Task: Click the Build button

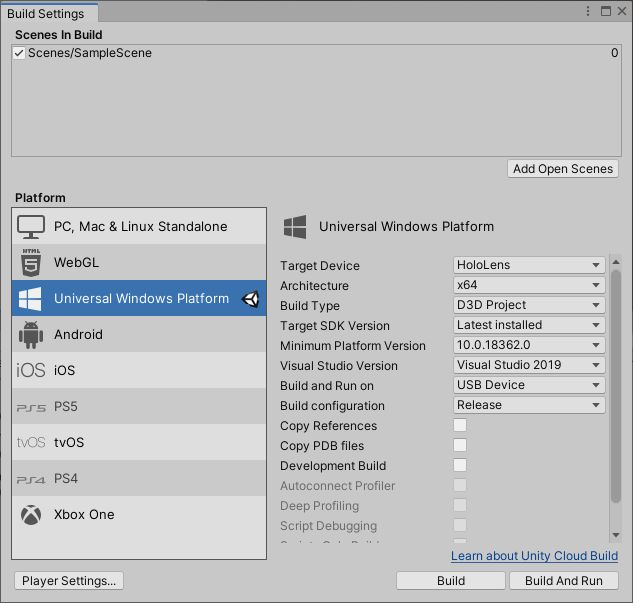Action: tap(451, 581)
